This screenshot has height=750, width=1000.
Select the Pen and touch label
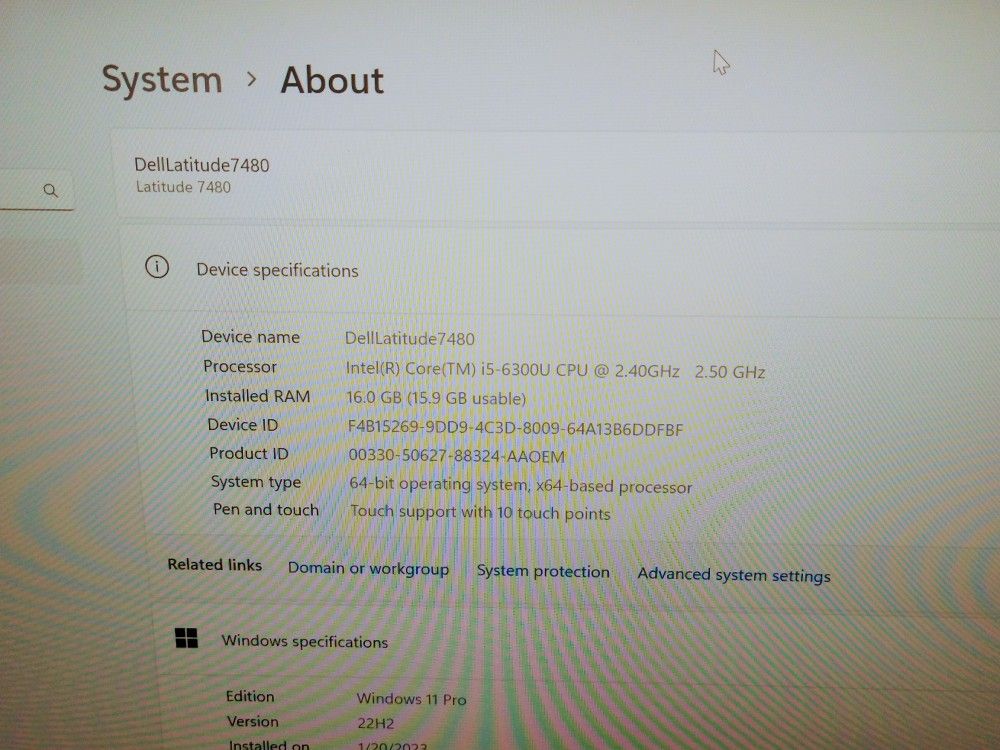point(266,510)
